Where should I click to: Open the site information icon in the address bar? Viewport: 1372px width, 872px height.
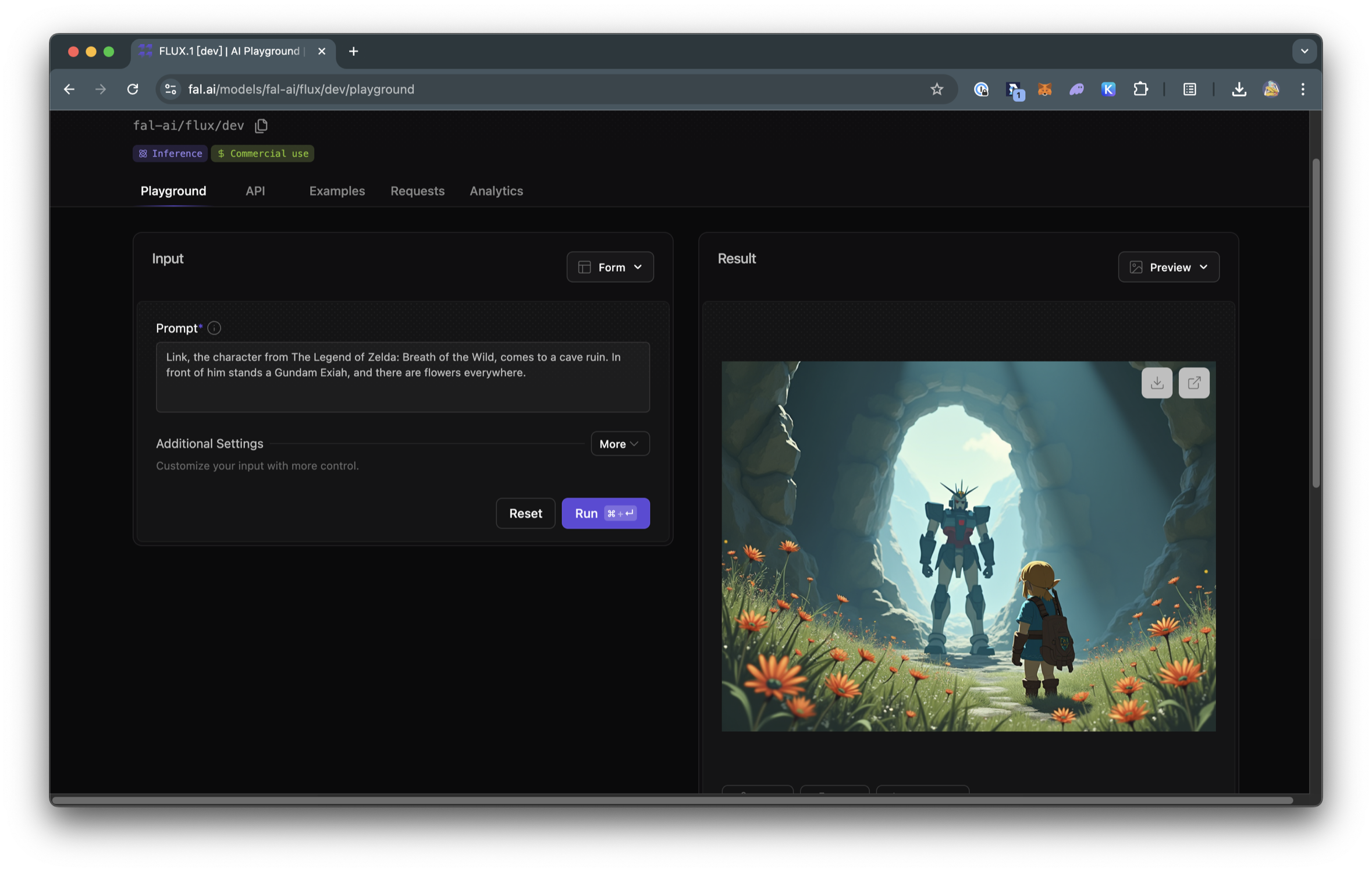[x=170, y=89]
